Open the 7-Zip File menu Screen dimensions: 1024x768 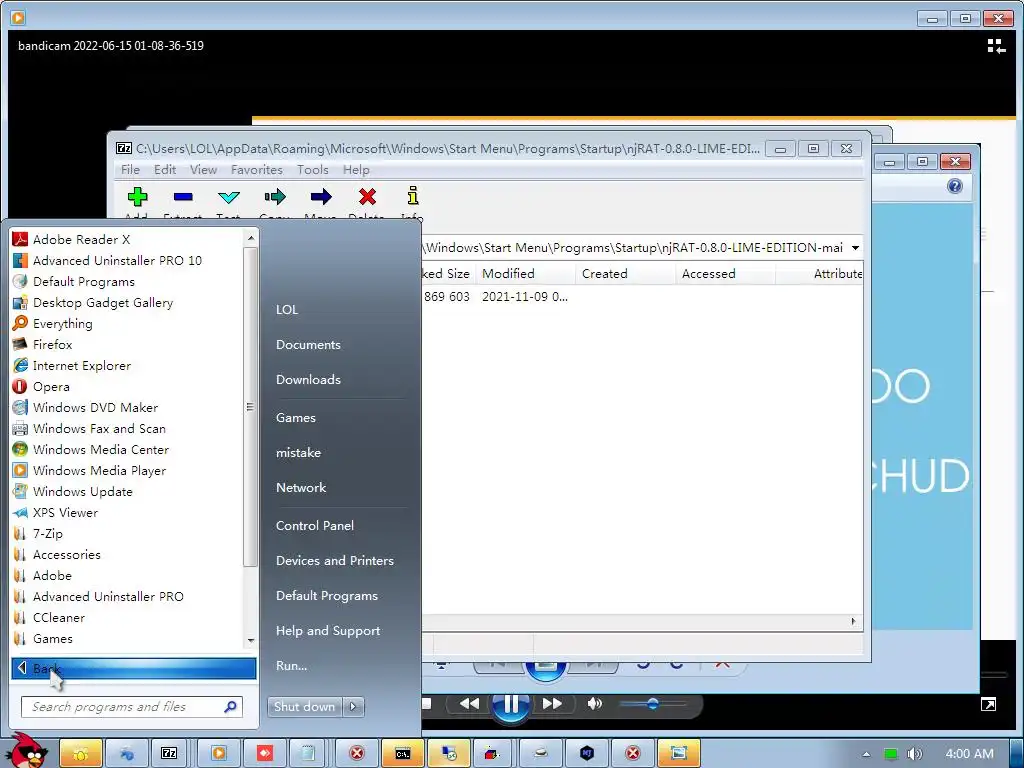[130, 170]
